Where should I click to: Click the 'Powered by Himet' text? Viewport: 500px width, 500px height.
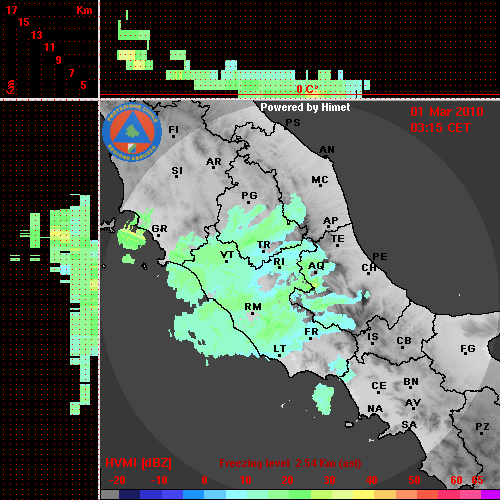[305, 107]
